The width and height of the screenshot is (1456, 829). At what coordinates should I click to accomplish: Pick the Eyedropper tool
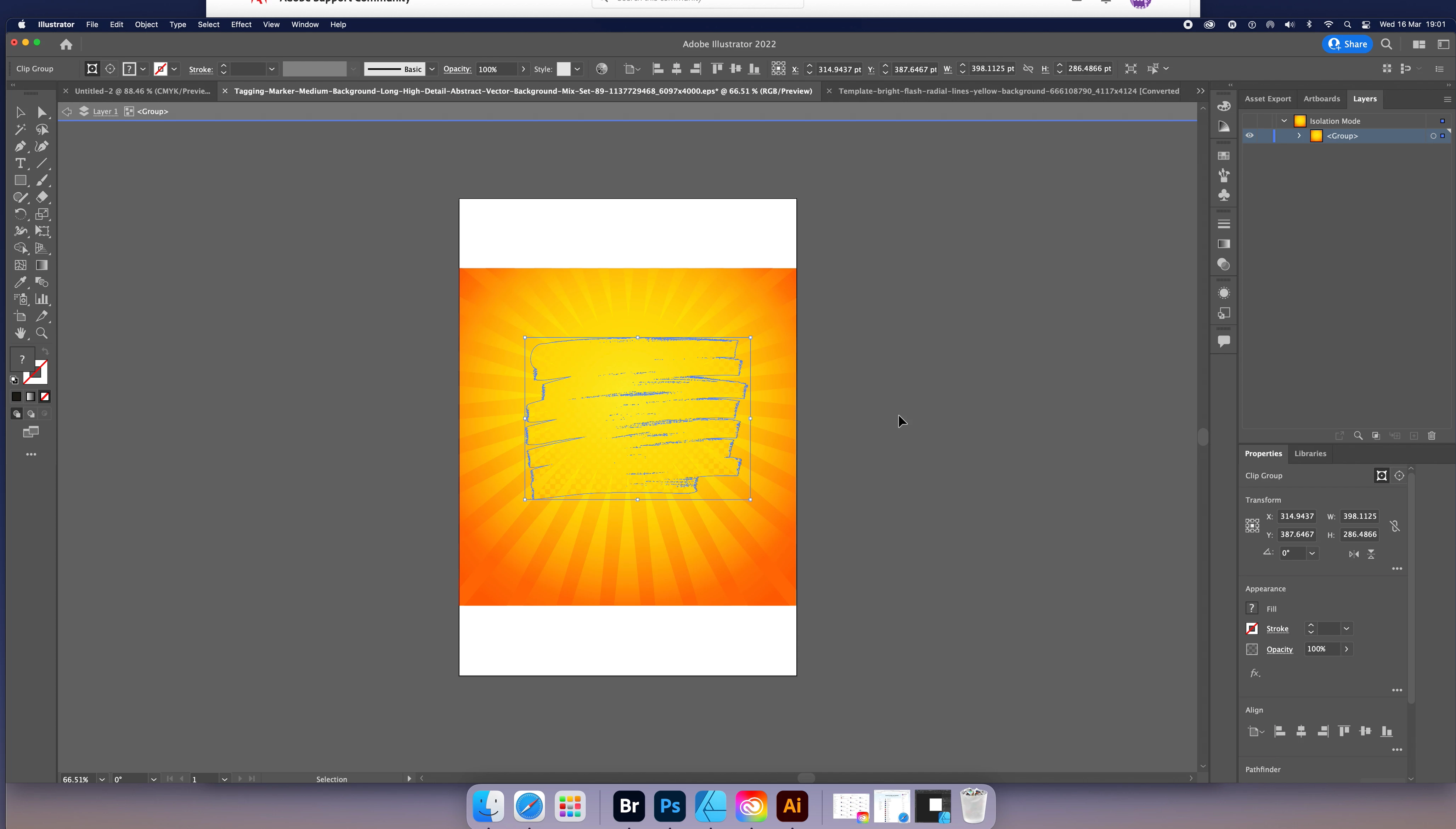click(x=20, y=282)
